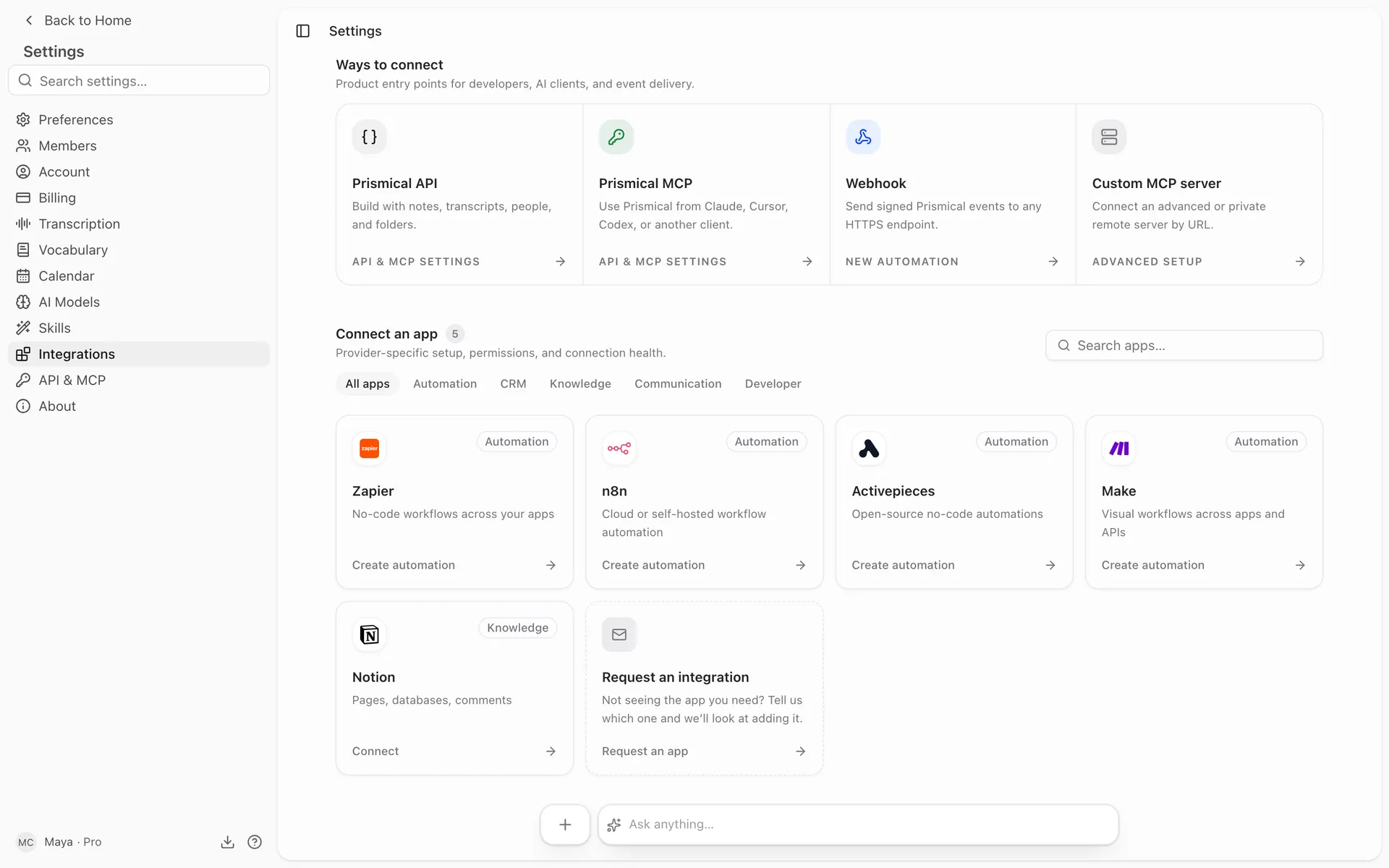This screenshot has height=868, width=1389.
Task: Click Request an app link
Action: (x=645, y=752)
